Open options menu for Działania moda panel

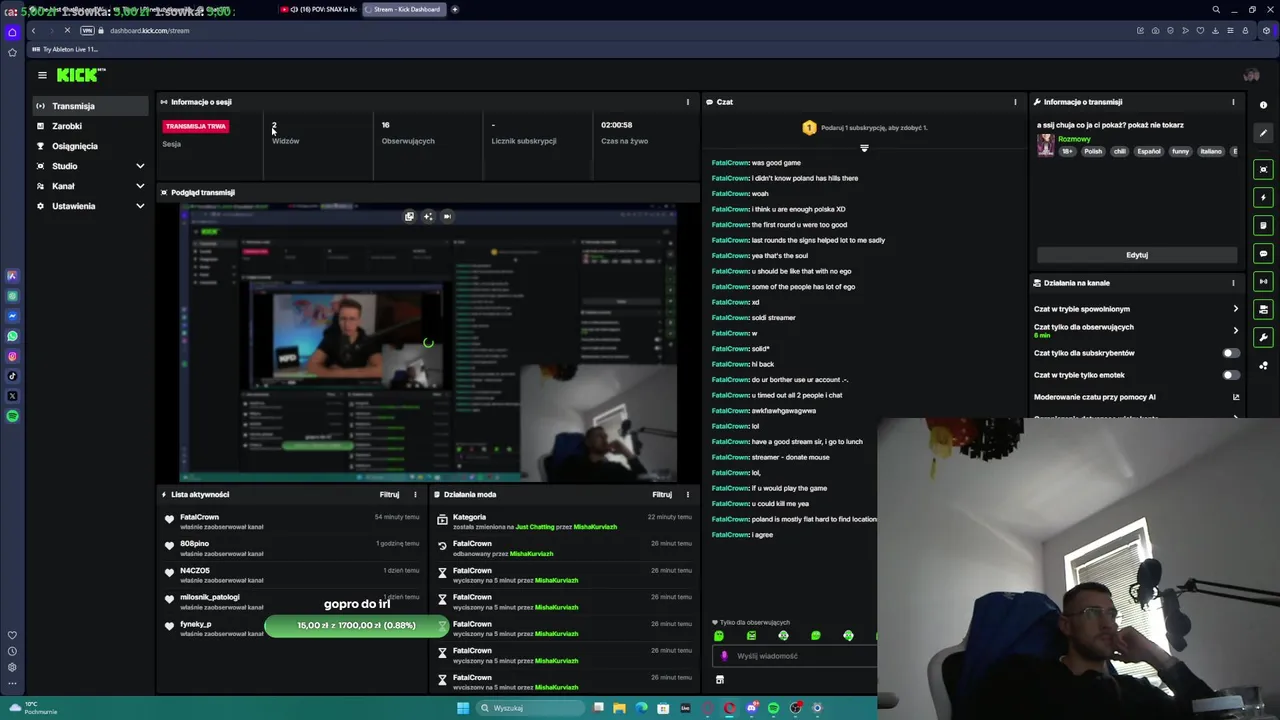tap(687, 494)
